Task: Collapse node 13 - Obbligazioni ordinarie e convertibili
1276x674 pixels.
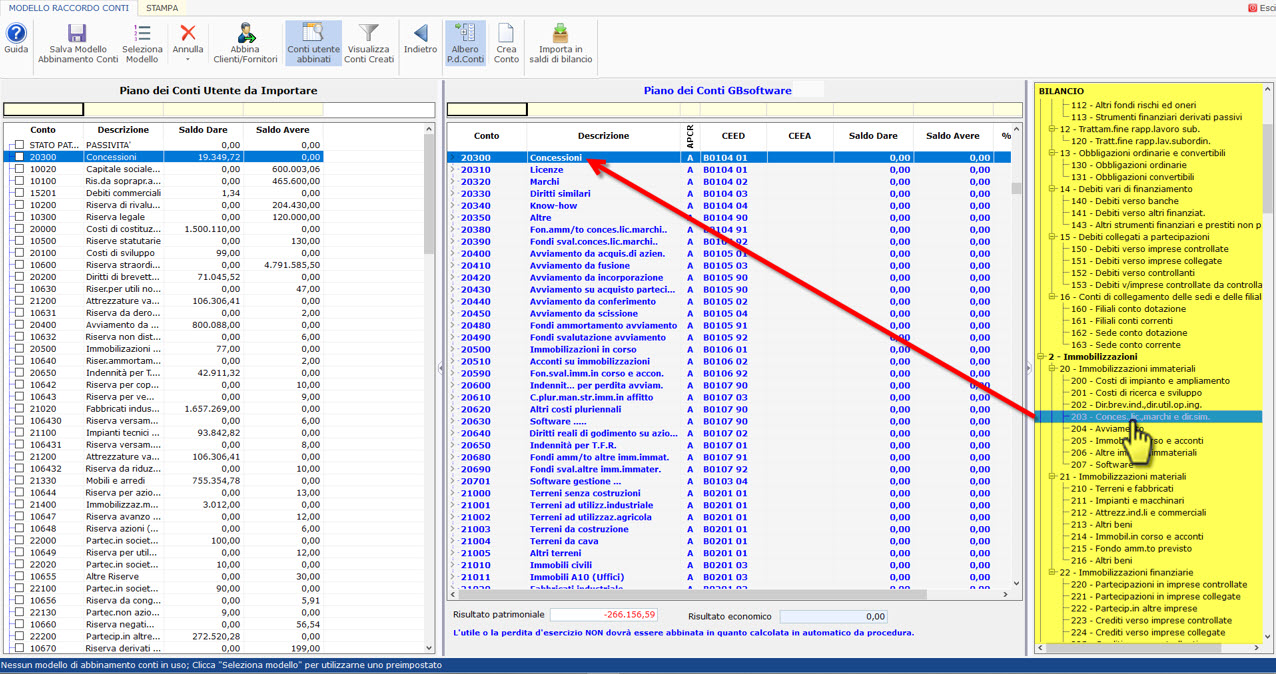Action: 1052,153
